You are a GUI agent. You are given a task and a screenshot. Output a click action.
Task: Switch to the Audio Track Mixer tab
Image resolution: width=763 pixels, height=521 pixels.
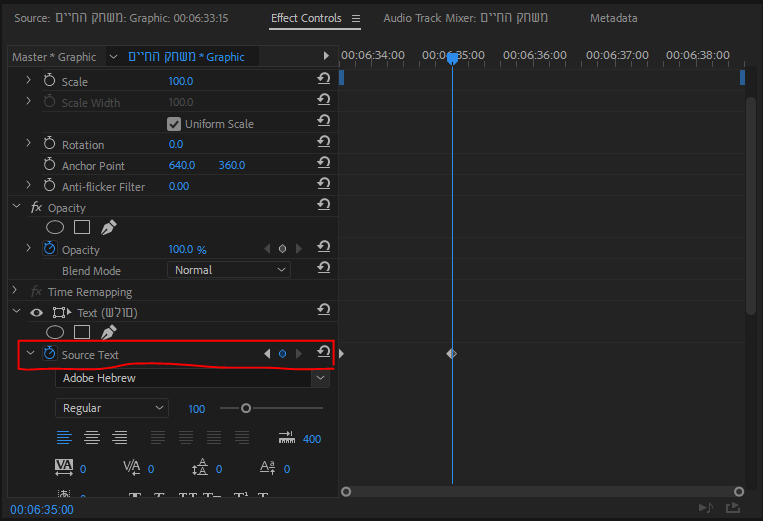click(465, 18)
